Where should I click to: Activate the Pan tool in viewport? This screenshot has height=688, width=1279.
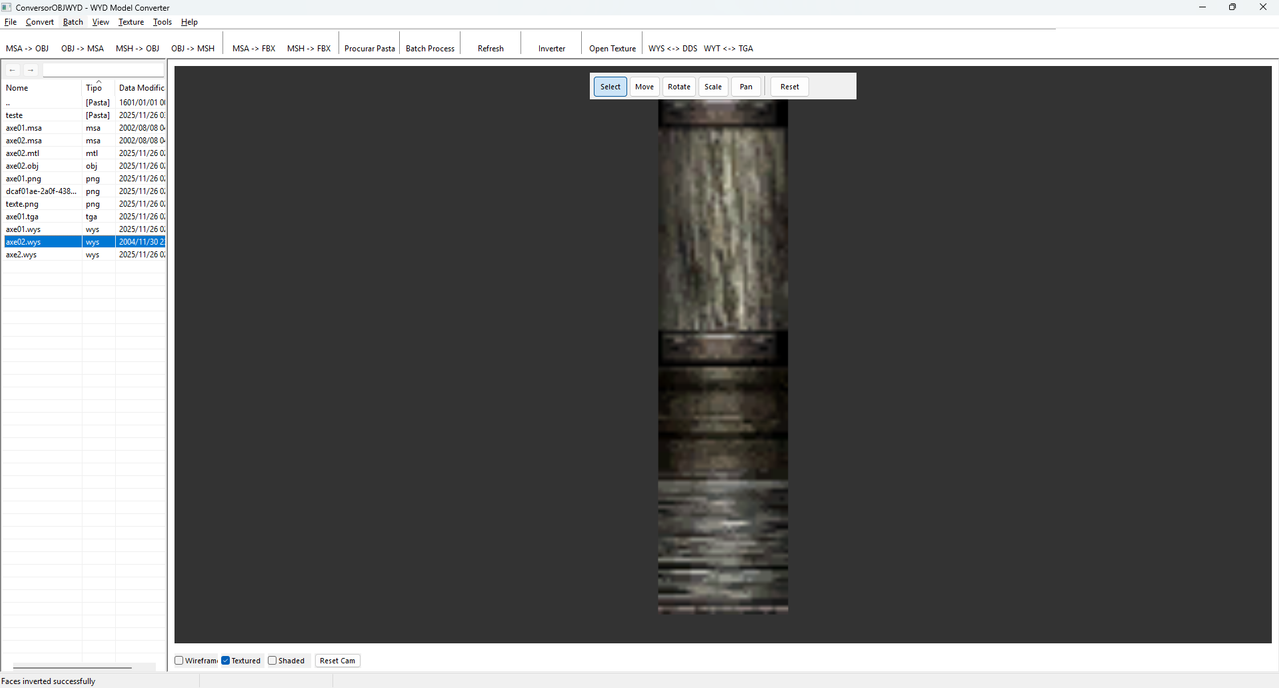click(x=746, y=87)
